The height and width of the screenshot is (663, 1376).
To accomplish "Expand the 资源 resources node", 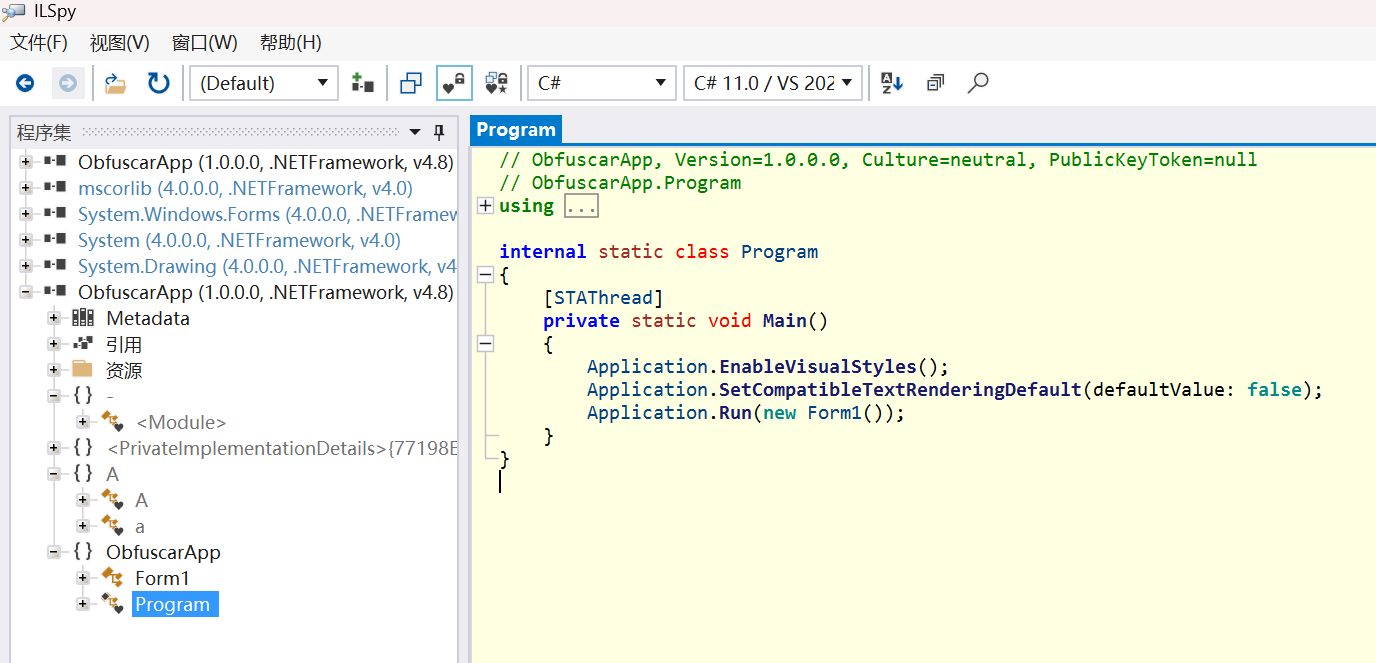I will point(54,370).
